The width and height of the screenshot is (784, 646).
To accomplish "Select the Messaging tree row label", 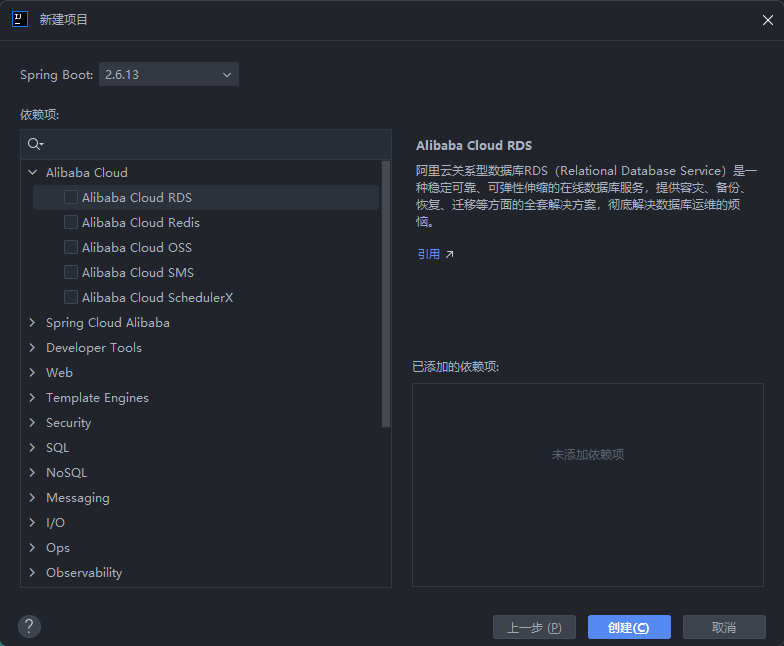I will point(78,498).
